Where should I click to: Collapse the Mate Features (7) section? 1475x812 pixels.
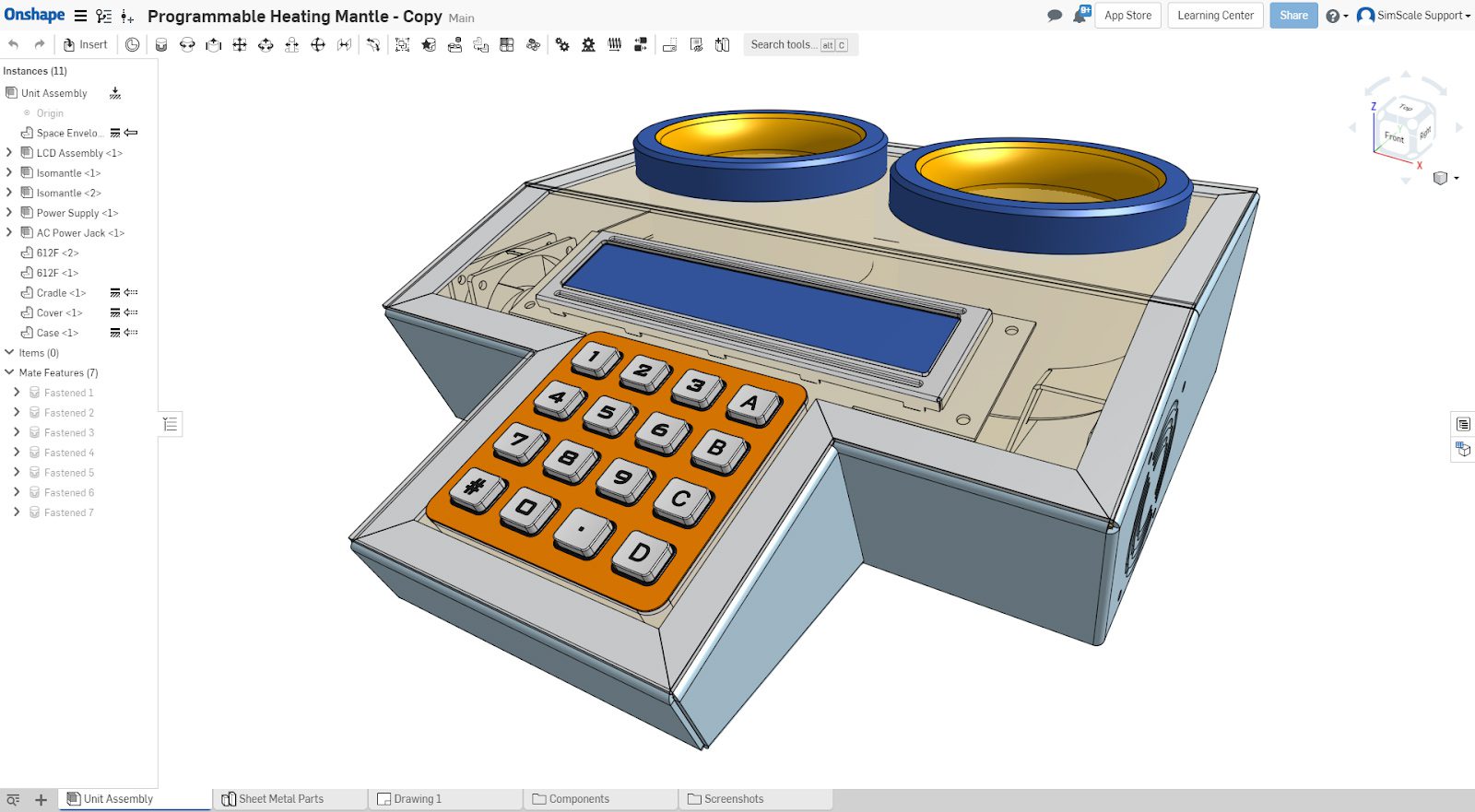pos(9,372)
